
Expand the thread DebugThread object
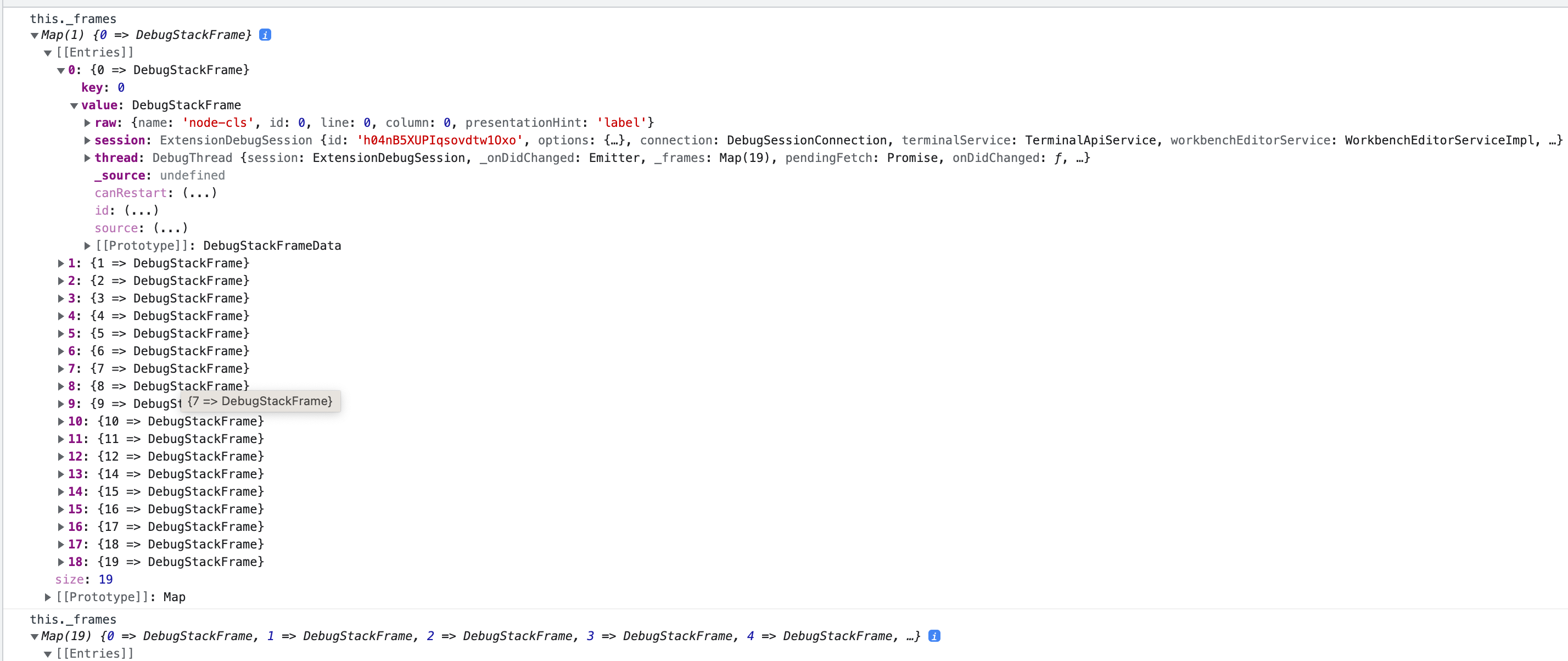[x=87, y=158]
